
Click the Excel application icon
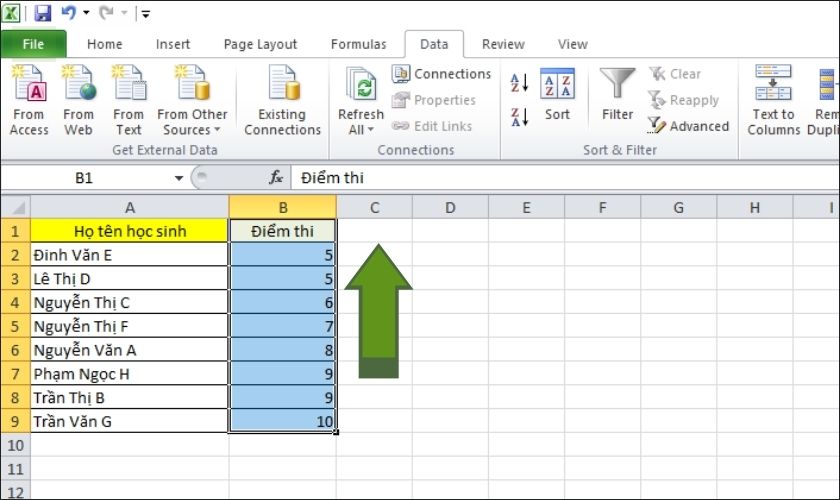click(11, 13)
